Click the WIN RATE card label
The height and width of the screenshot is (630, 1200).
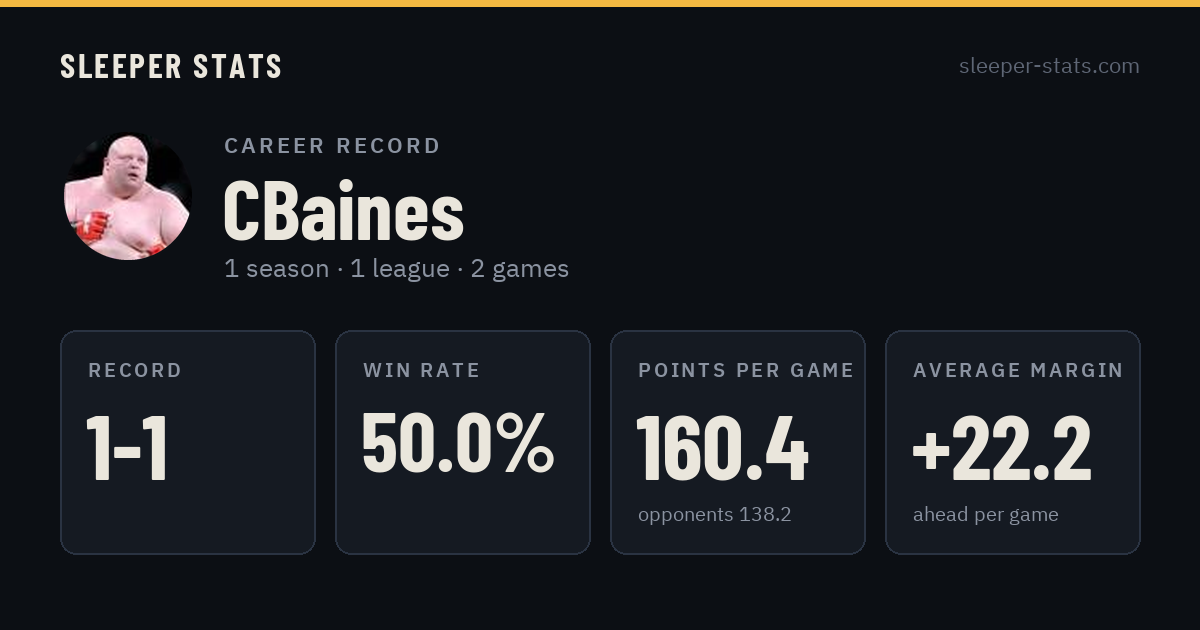422,371
